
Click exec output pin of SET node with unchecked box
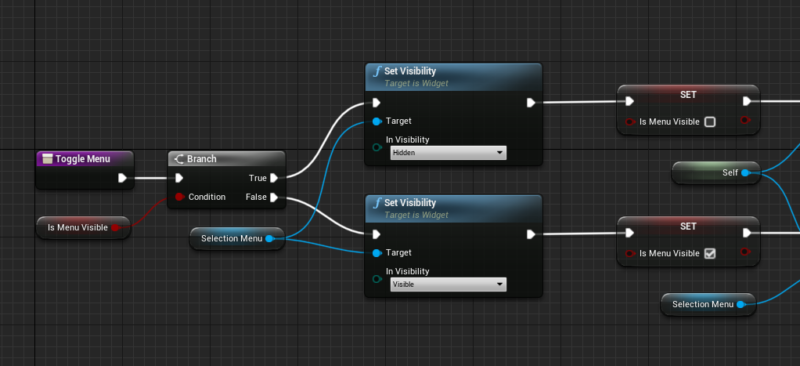point(747,102)
